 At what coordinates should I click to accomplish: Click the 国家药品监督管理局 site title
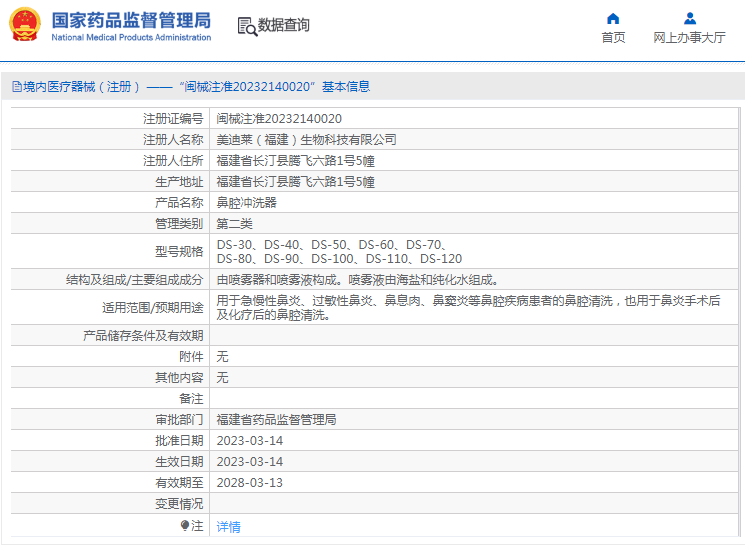click(x=130, y=19)
